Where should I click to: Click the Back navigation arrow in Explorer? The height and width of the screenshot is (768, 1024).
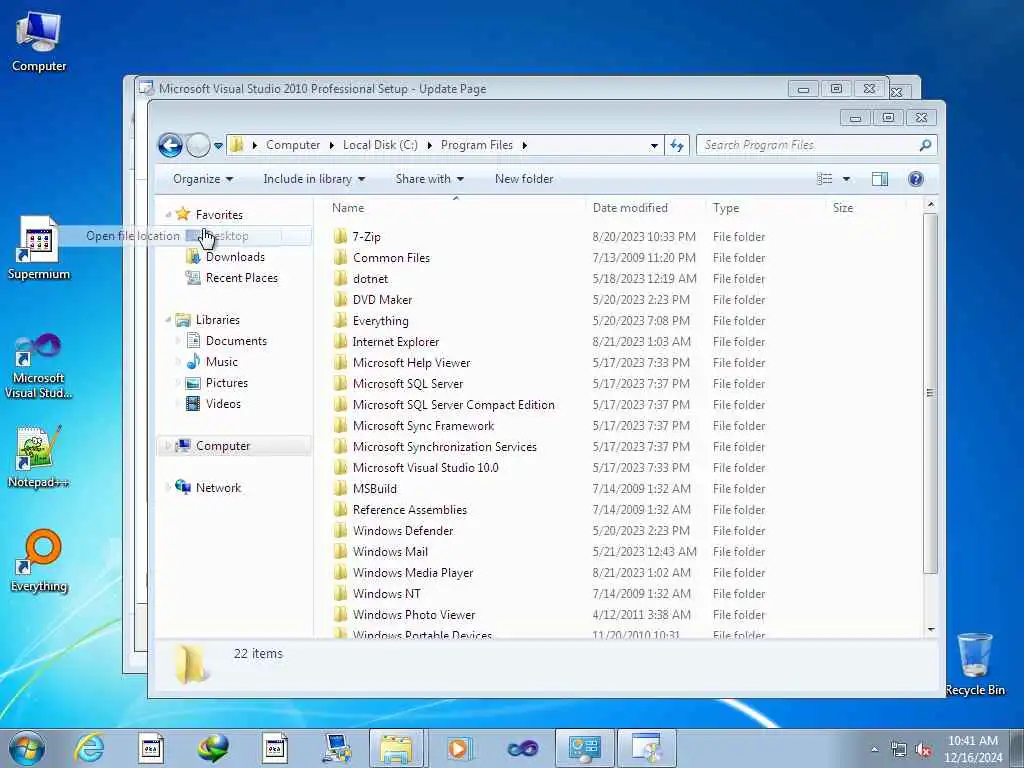click(170, 145)
